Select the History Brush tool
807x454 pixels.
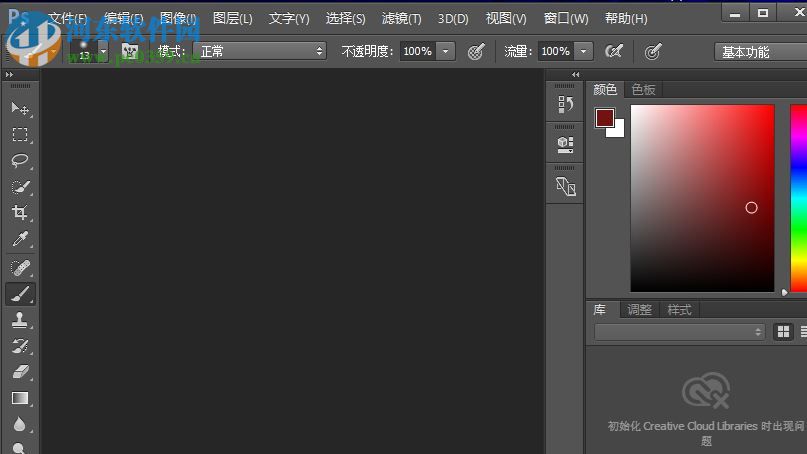20,346
